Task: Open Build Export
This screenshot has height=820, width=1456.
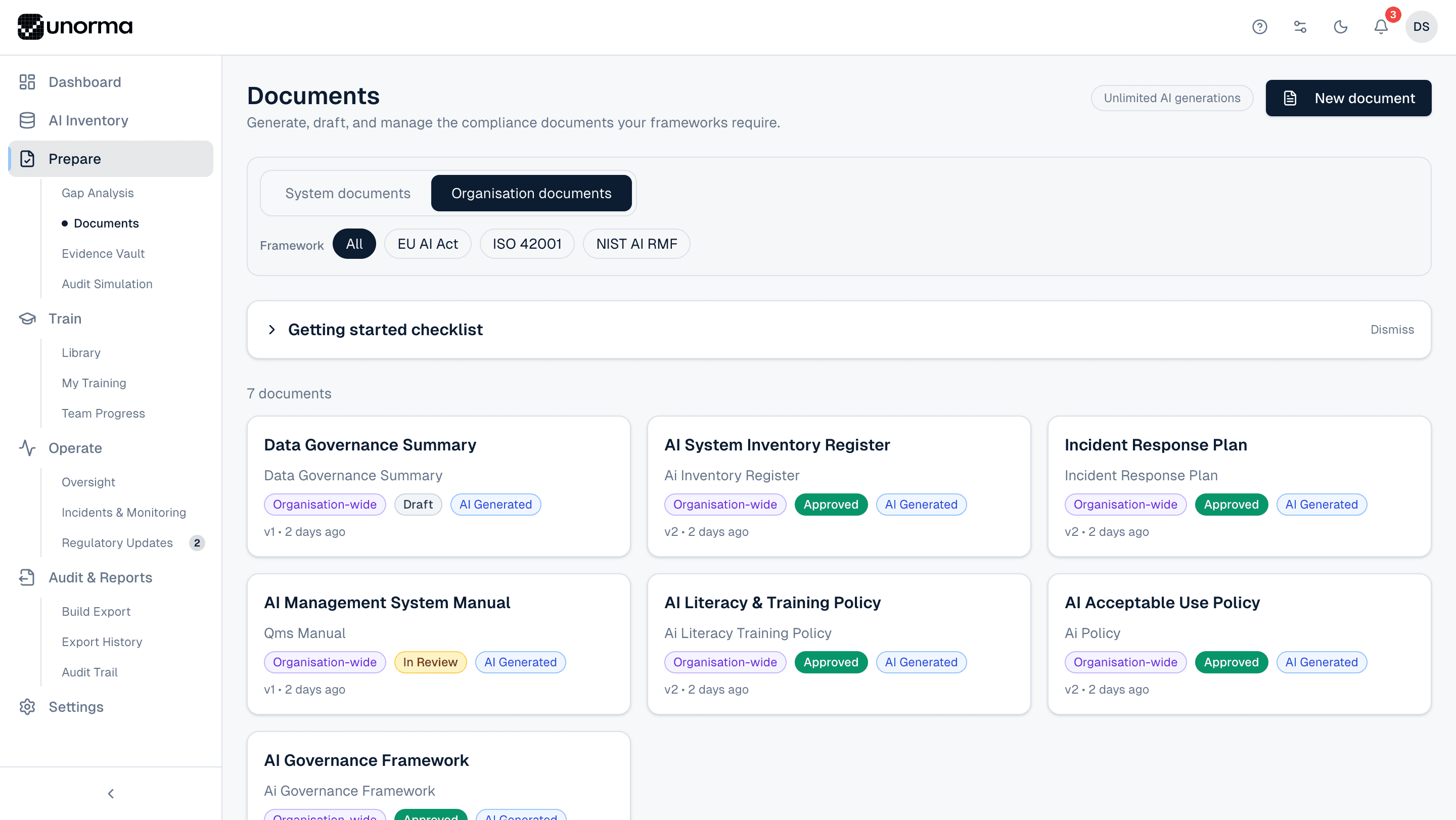Action: point(96,612)
